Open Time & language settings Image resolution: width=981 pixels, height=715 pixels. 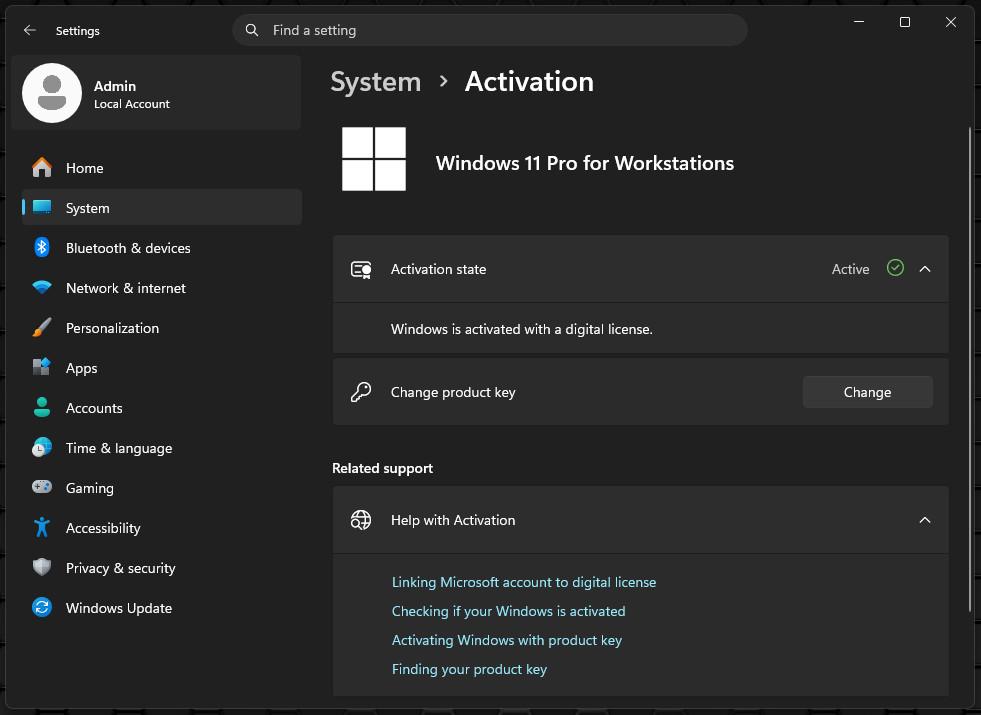pyautogui.click(x=161, y=448)
